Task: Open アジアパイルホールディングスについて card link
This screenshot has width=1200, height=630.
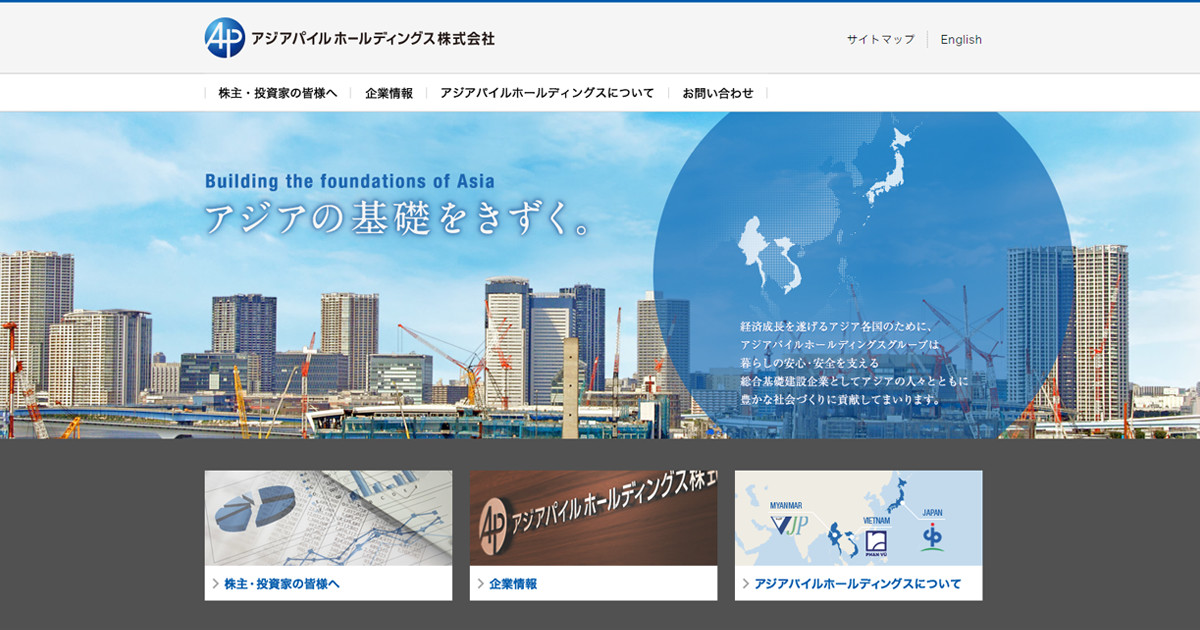Action: [x=857, y=584]
